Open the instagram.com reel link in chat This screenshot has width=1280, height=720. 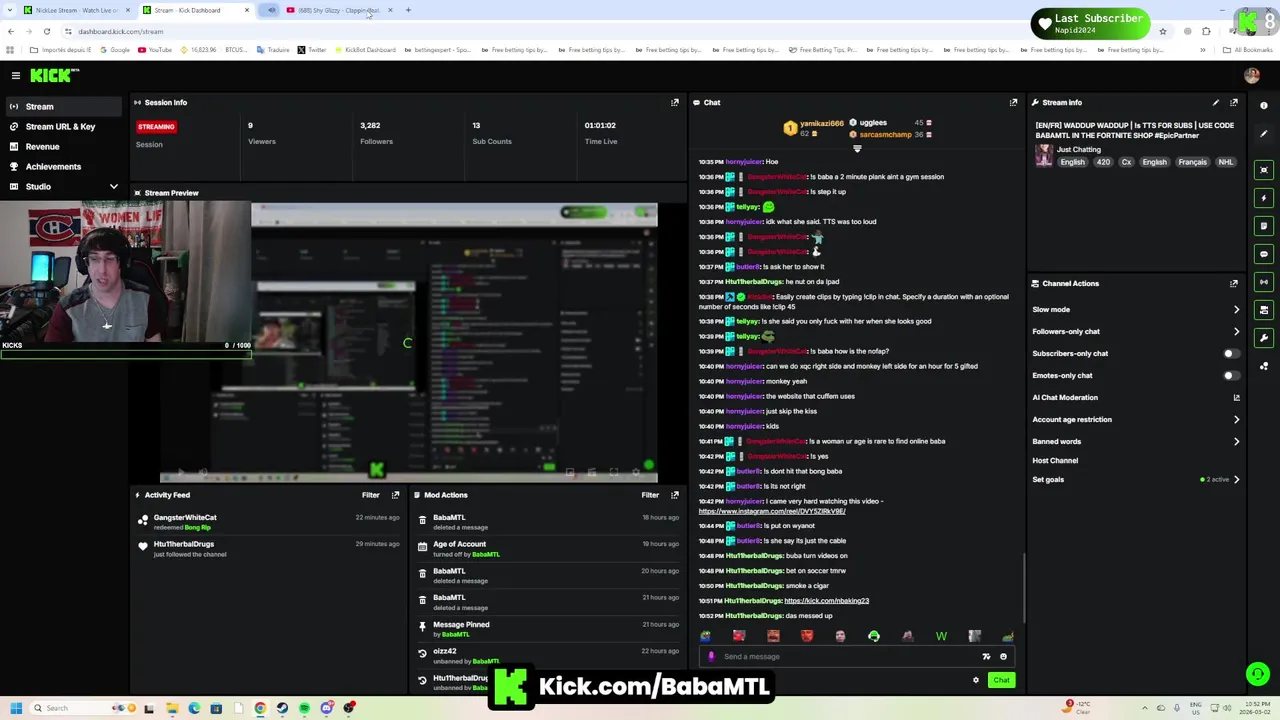[772, 511]
